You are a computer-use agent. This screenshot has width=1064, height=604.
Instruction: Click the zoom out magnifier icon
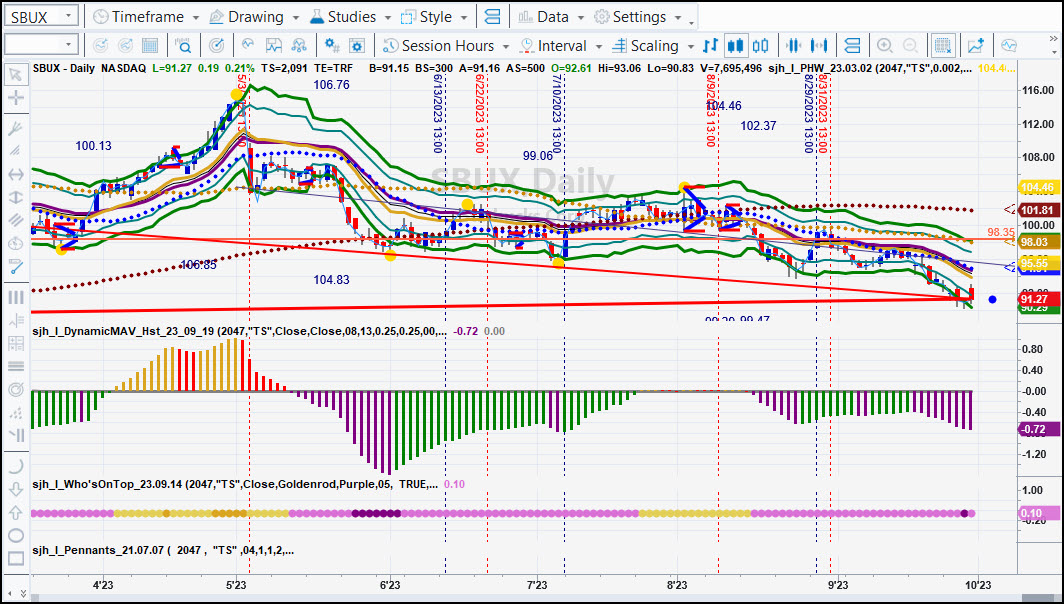coord(910,45)
